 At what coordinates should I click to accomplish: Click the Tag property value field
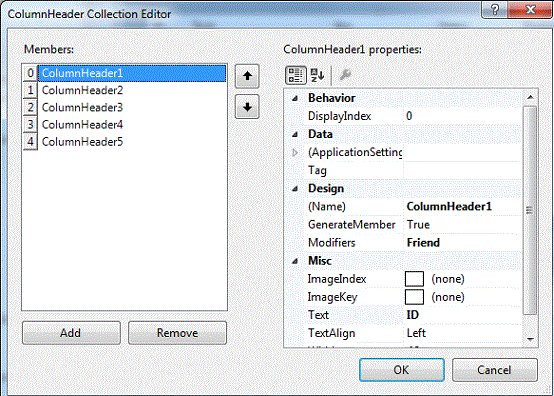(462, 171)
